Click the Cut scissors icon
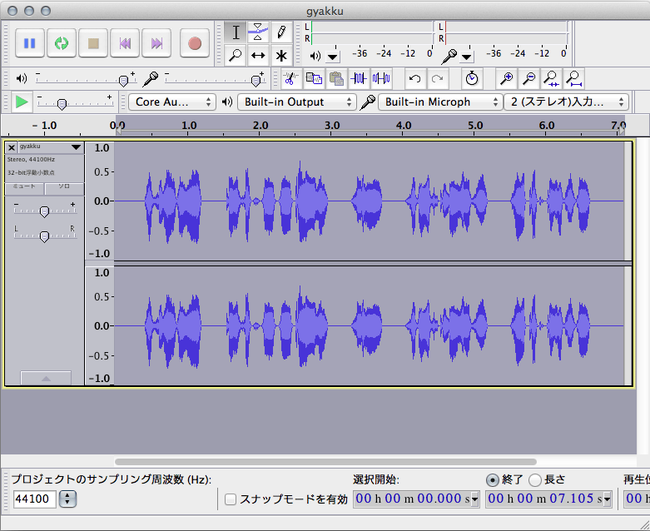The width and height of the screenshot is (650, 531). [291, 78]
